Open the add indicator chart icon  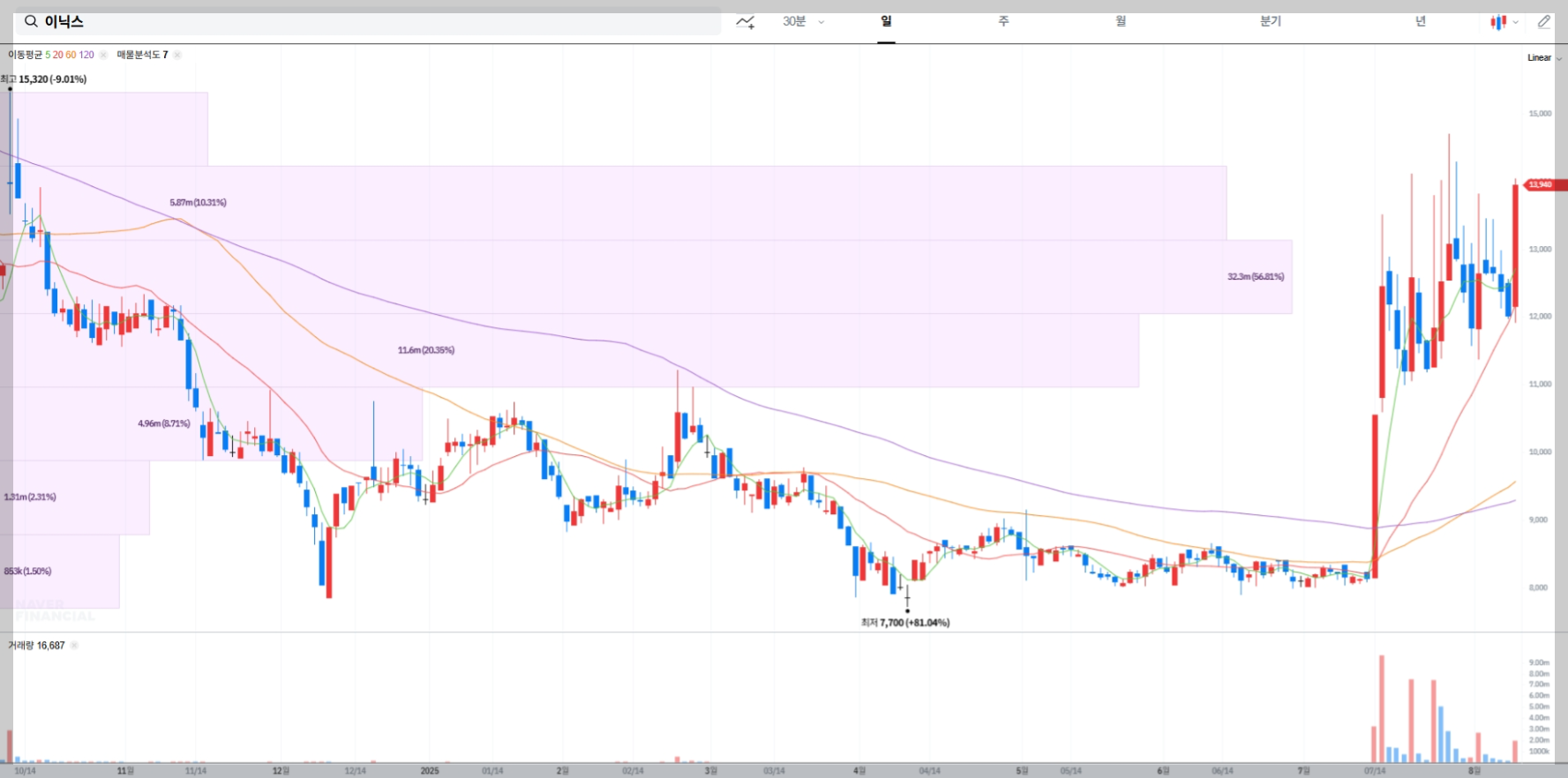tap(746, 22)
